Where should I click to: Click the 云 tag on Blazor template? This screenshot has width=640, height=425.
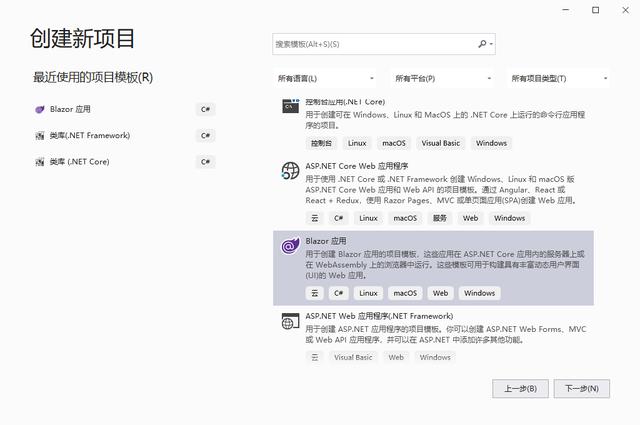tap(315, 294)
